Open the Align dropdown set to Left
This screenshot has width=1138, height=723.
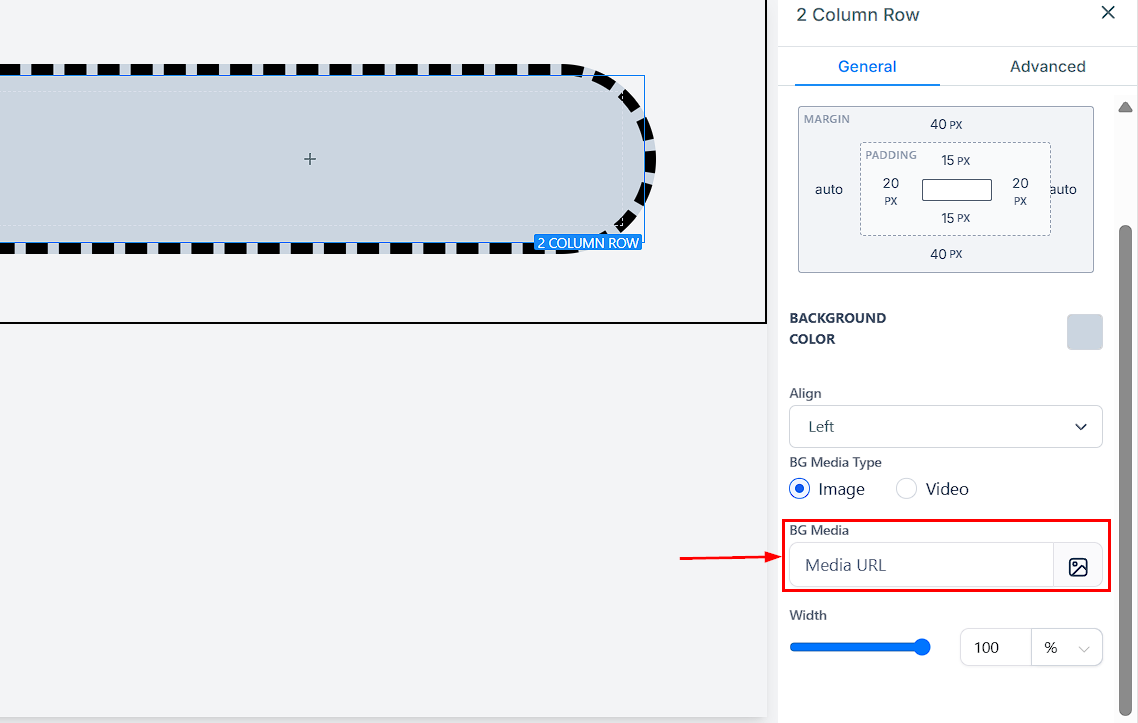click(x=945, y=427)
